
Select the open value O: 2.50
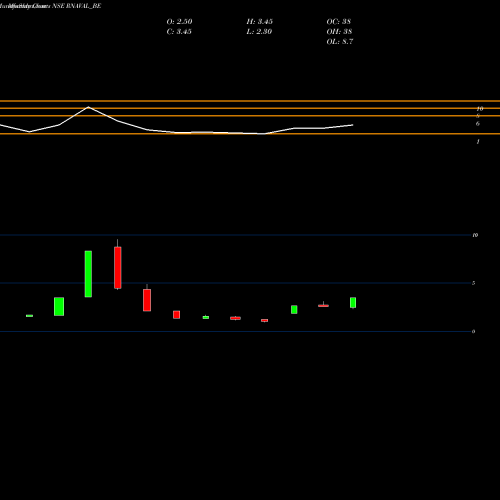[179, 21]
